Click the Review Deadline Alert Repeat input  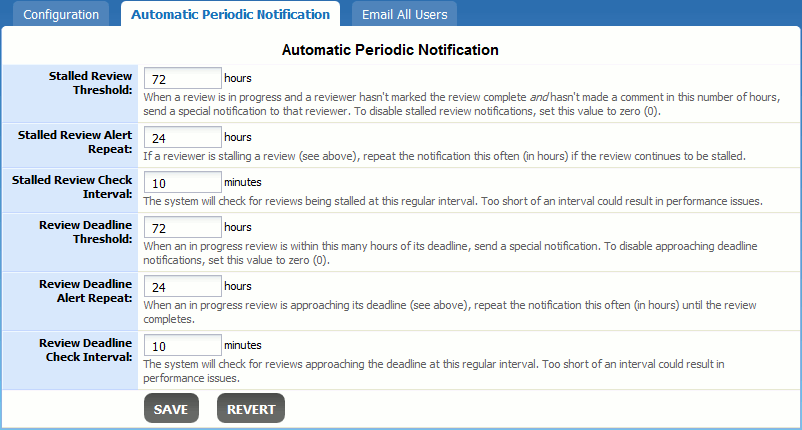coord(183,286)
